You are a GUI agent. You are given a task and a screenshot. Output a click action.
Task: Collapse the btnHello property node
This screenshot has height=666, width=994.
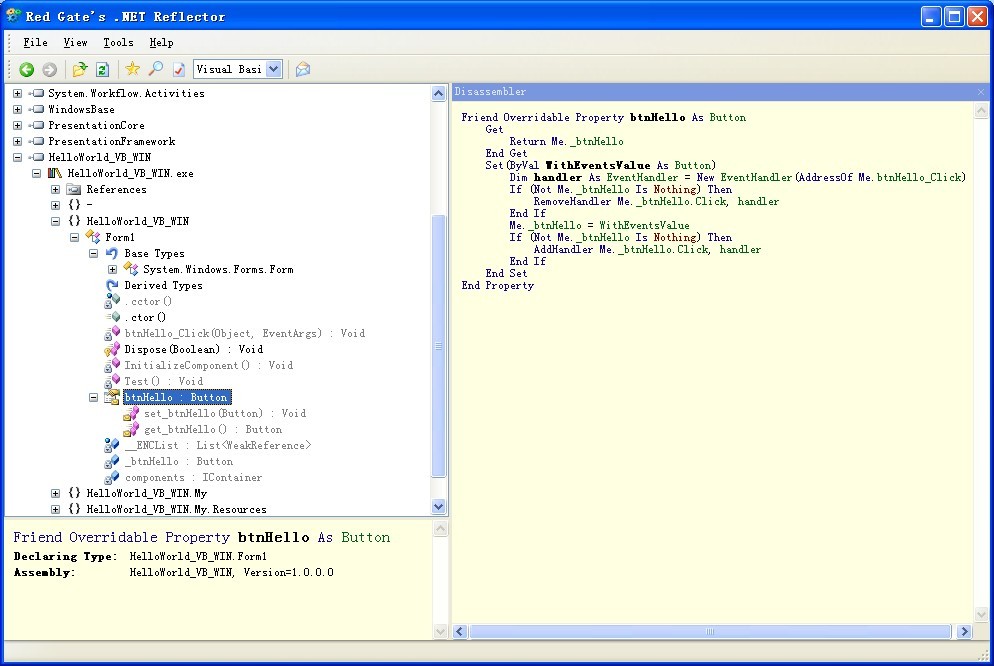[x=94, y=397]
